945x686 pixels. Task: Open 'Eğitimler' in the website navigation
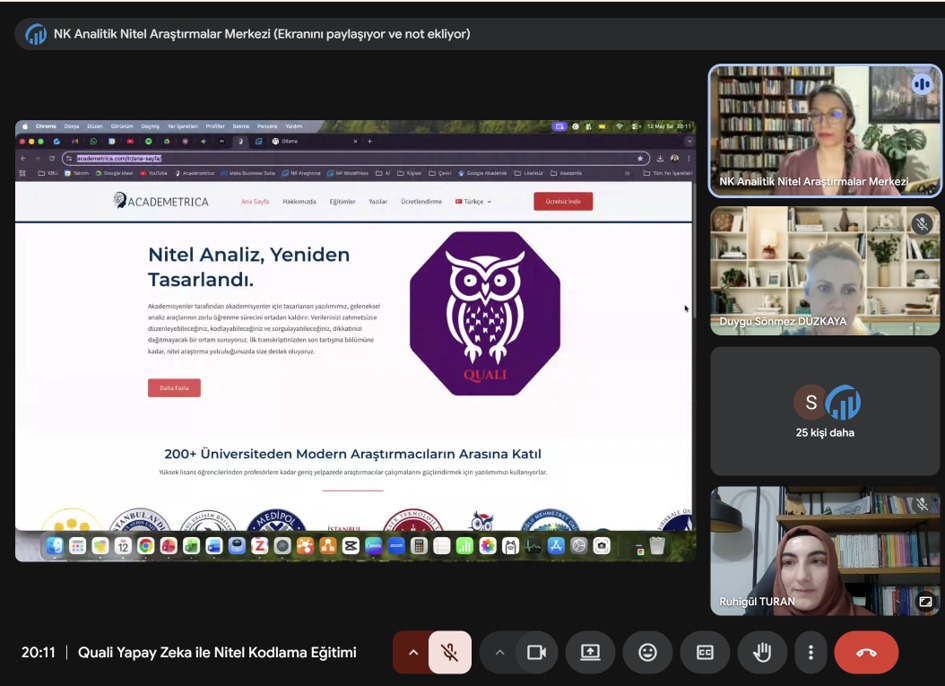tap(342, 201)
